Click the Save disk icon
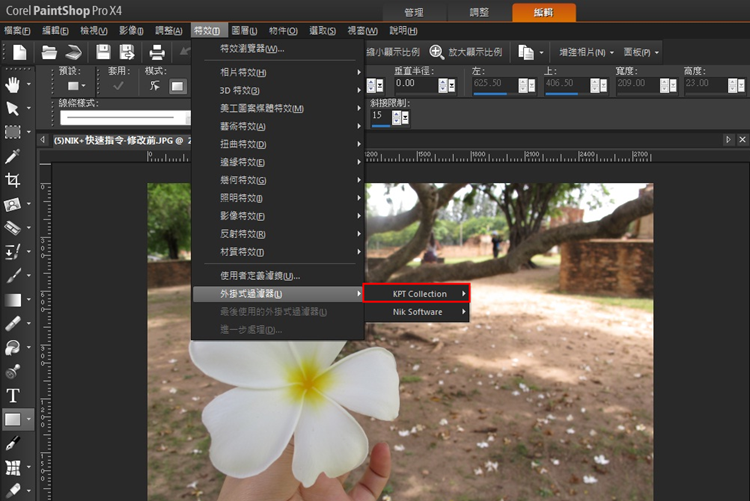The width and height of the screenshot is (750, 501). click(103, 52)
